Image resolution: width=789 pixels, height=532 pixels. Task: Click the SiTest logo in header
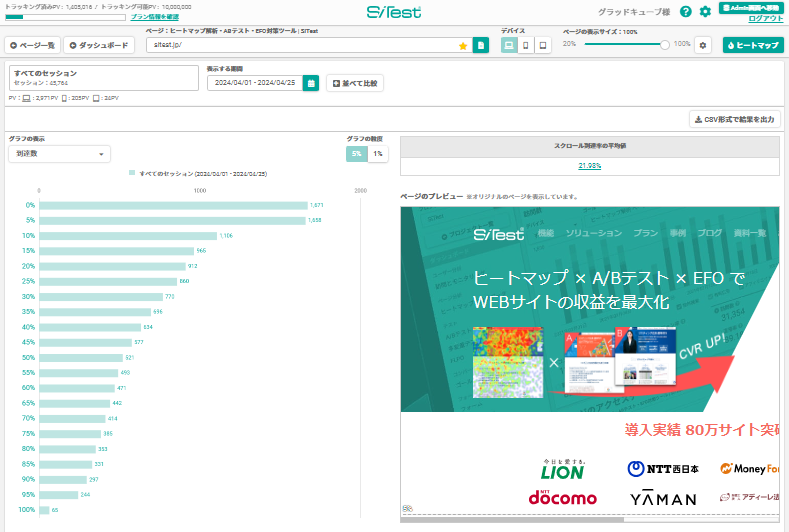[x=394, y=12]
